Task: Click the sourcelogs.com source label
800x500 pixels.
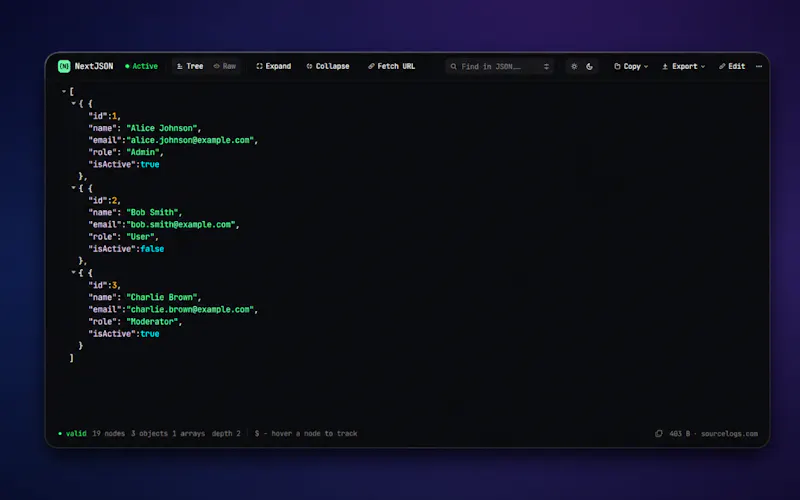Action: pyautogui.click(x=729, y=434)
